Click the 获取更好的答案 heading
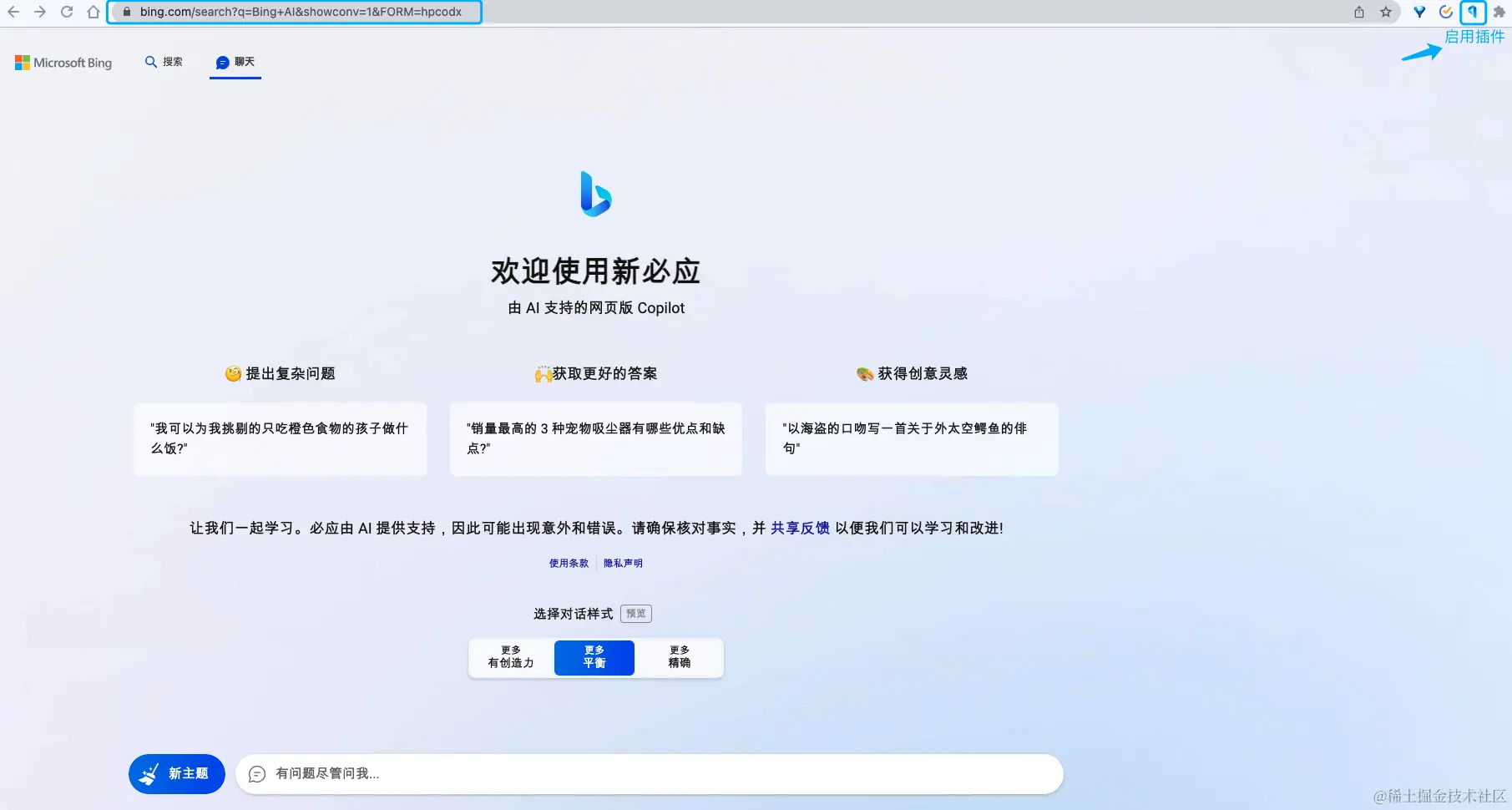Image resolution: width=1512 pixels, height=810 pixels. coord(604,373)
